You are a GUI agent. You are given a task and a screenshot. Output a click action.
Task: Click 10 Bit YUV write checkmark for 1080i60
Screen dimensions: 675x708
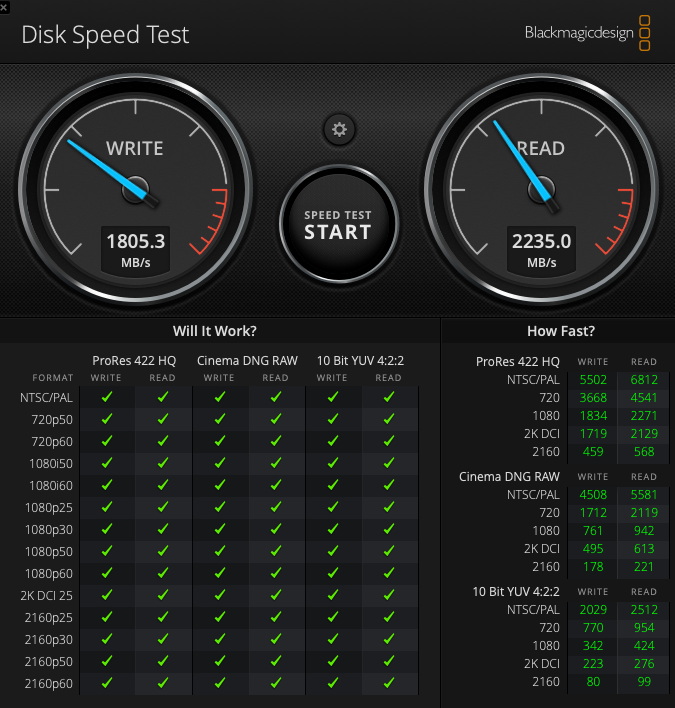point(333,485)
